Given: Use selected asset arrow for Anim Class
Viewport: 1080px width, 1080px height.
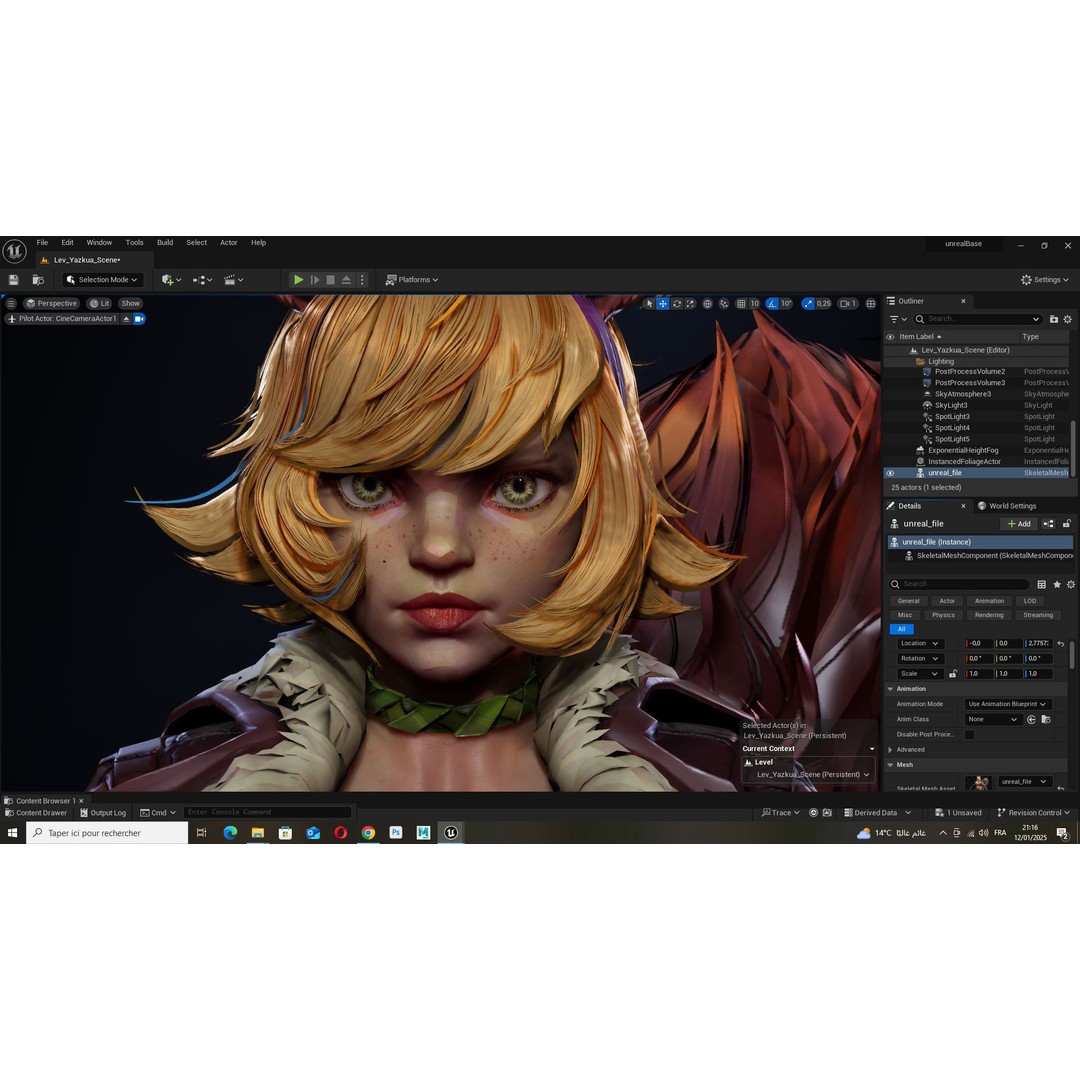Looking at the screenshot, I should (1031, 720).
